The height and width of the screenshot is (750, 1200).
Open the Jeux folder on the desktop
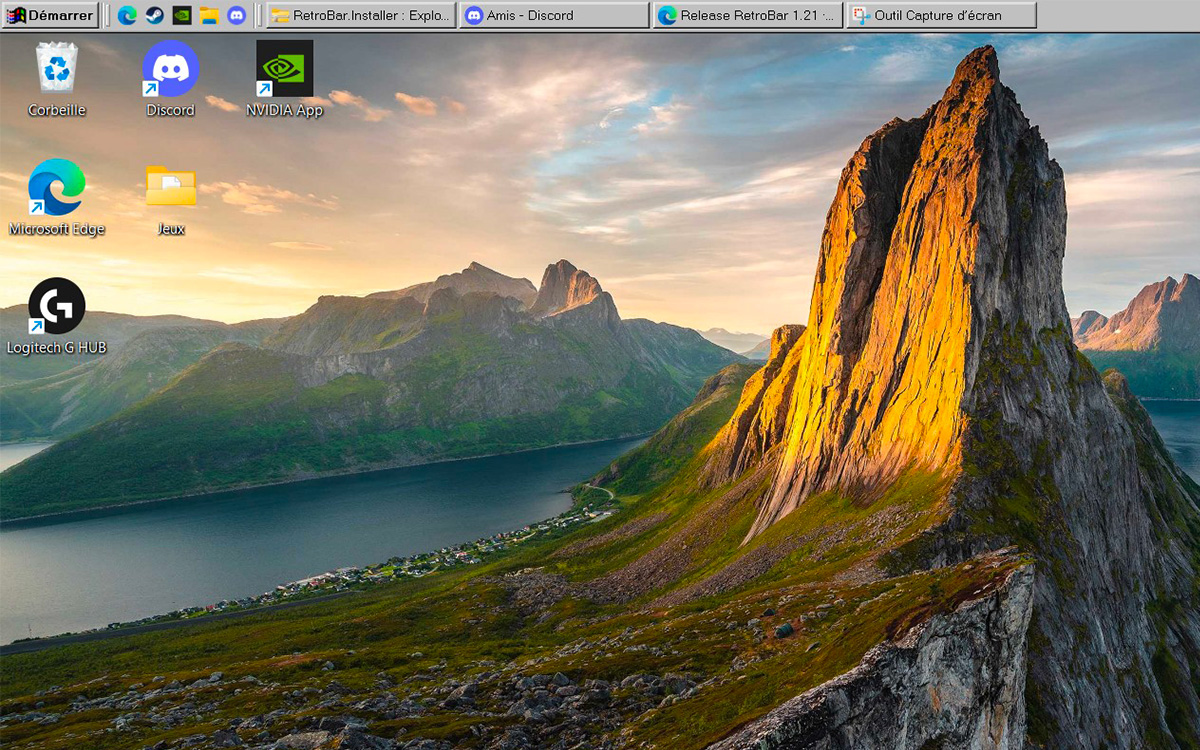pyautogui.click(x=170, y=185)
